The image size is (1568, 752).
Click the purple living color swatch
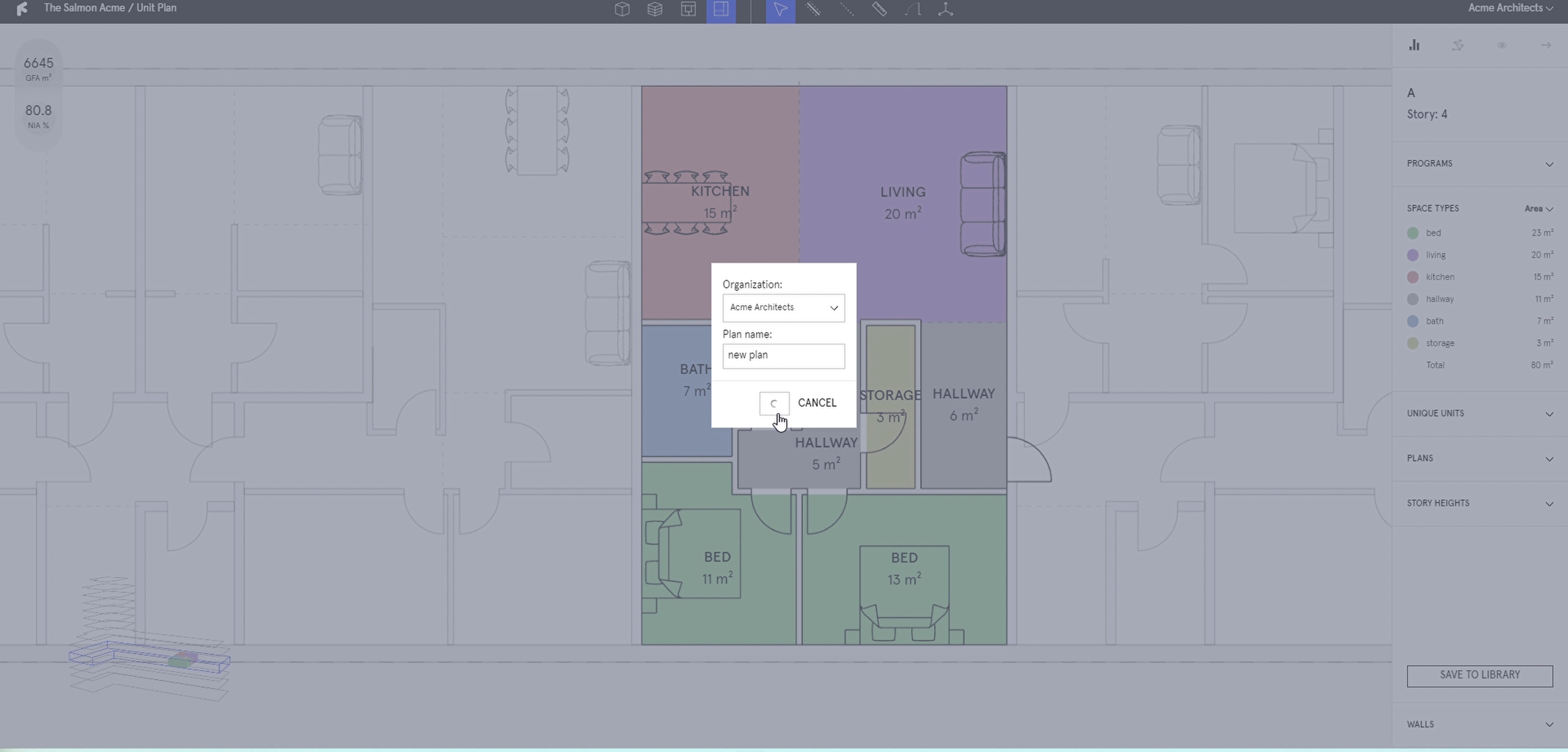tap(1413, 255)
